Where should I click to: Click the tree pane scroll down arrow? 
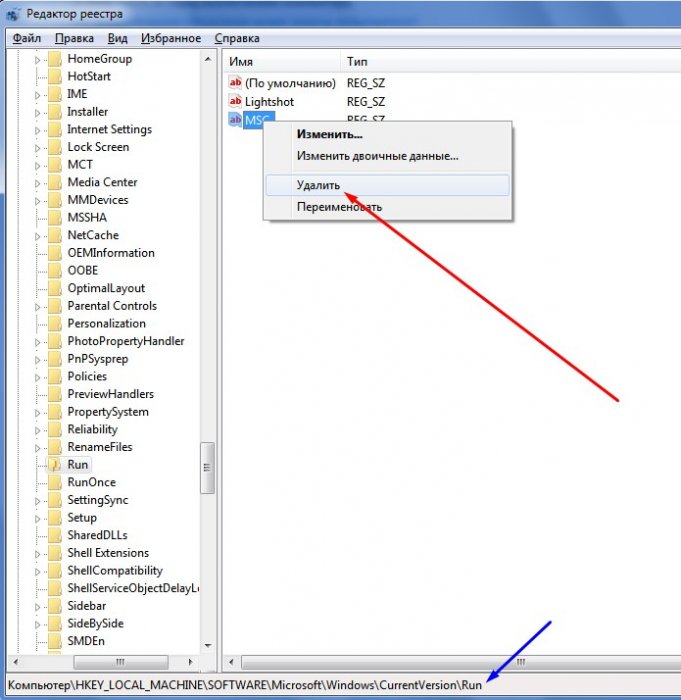208,646
